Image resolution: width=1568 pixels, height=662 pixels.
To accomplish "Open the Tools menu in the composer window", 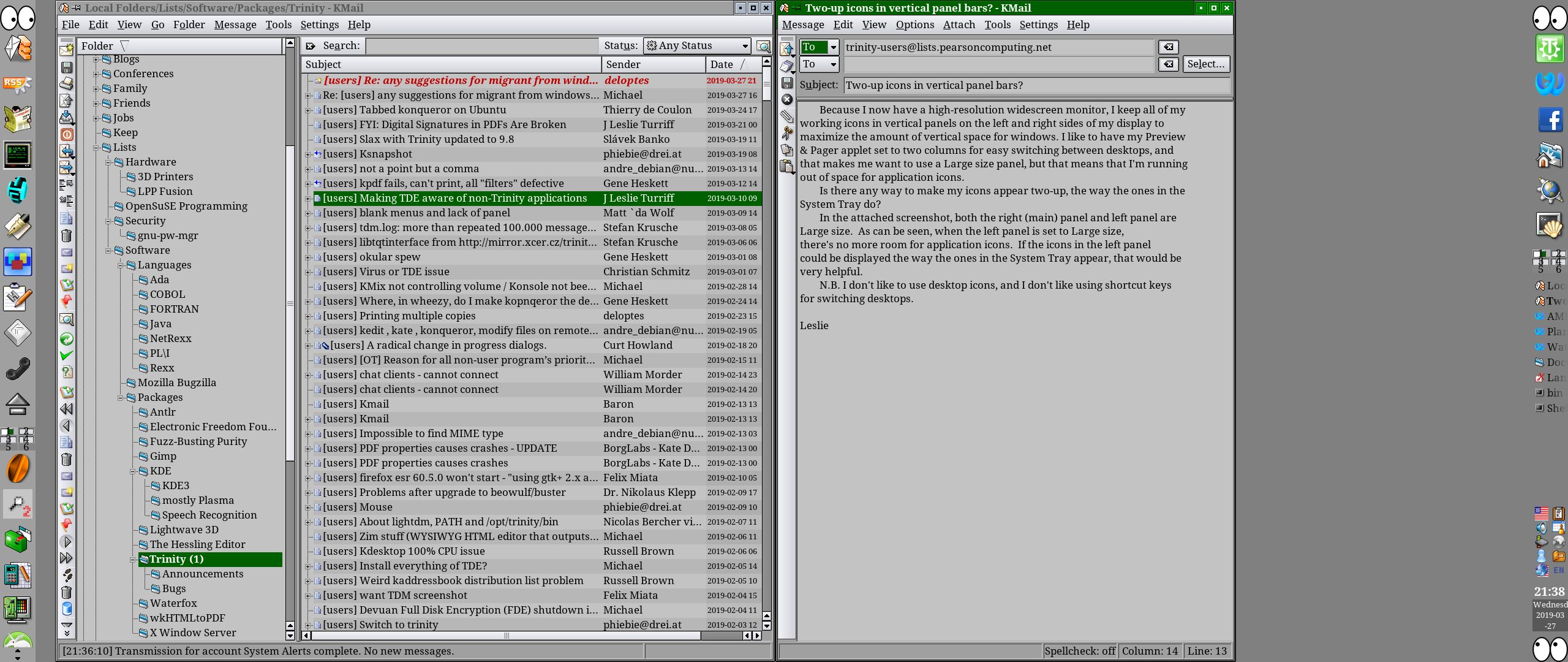I will [x=997, y=25].
